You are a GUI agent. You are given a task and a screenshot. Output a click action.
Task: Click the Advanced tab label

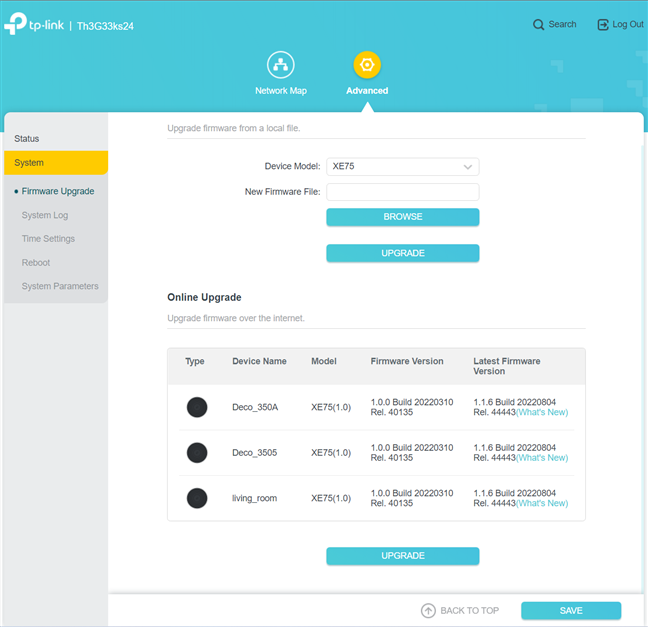click(x=367, y=91)
